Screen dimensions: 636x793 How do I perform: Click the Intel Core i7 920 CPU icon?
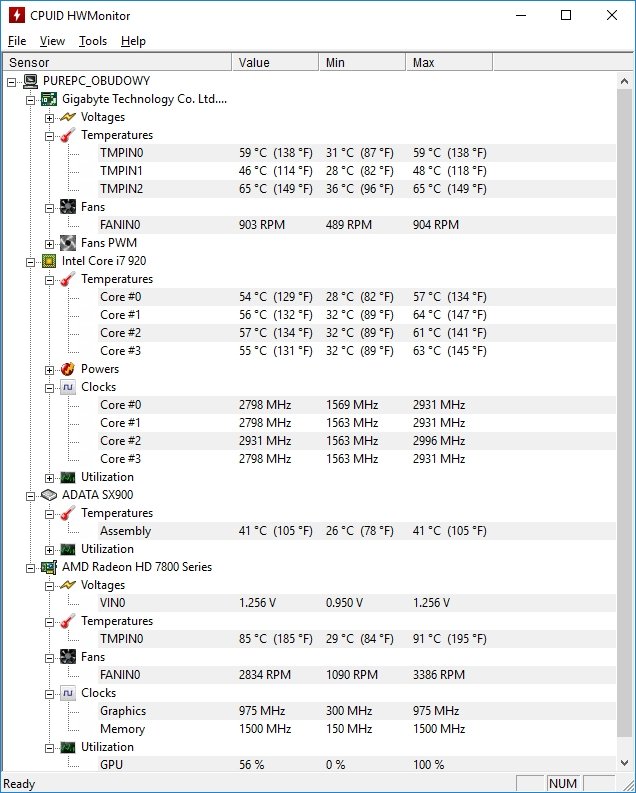[49, 261]
